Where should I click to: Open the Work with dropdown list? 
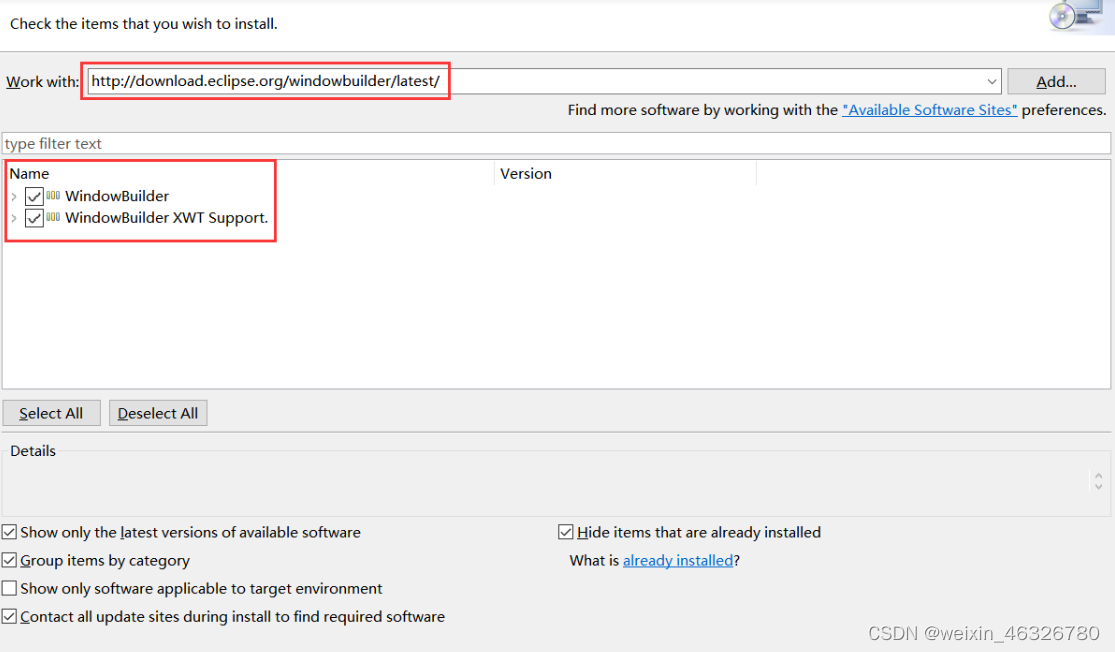[x=991, y=81]
